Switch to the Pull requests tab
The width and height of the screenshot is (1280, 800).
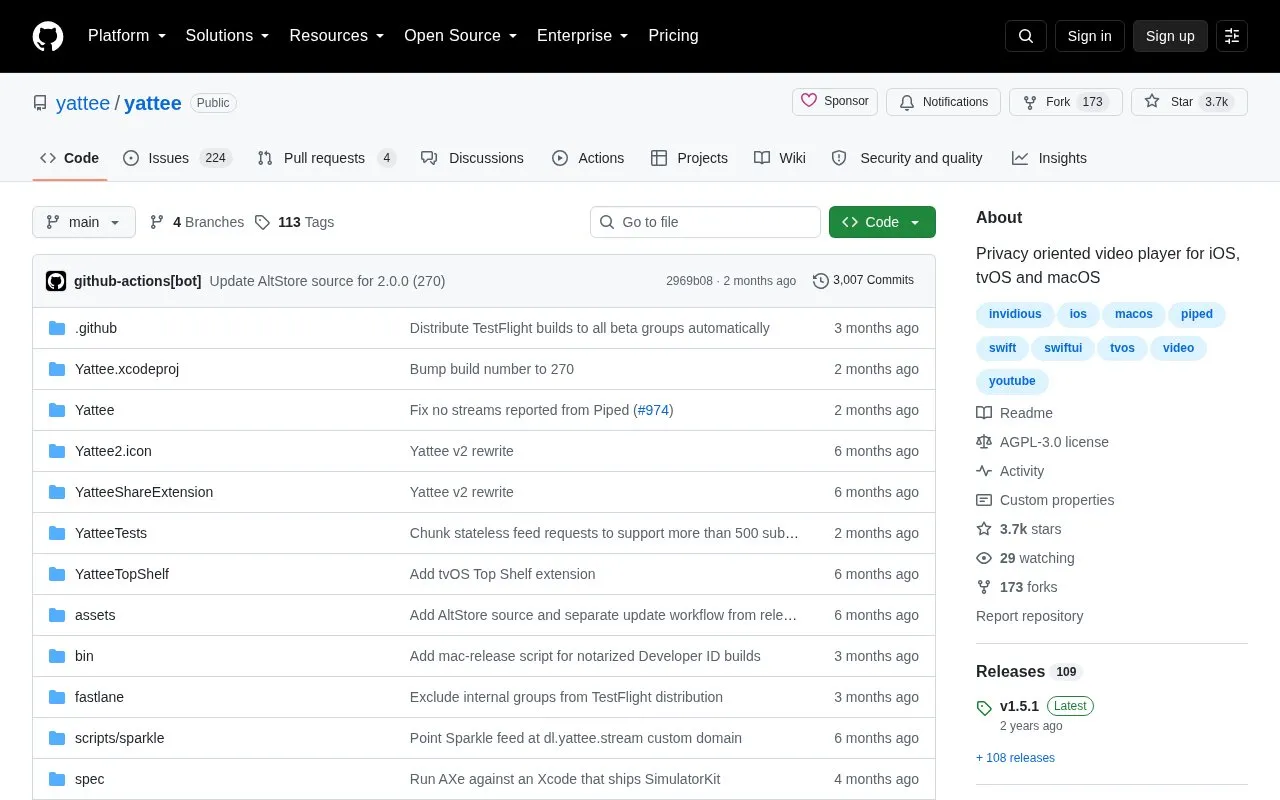pyautogui.click(x=327, y=158)
